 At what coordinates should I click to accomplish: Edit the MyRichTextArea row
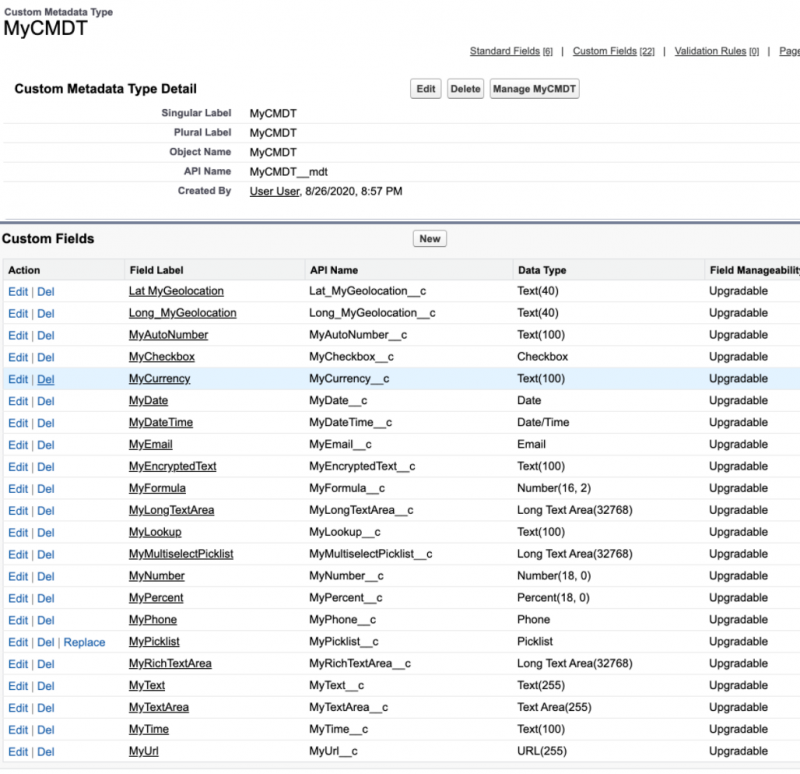18,664
